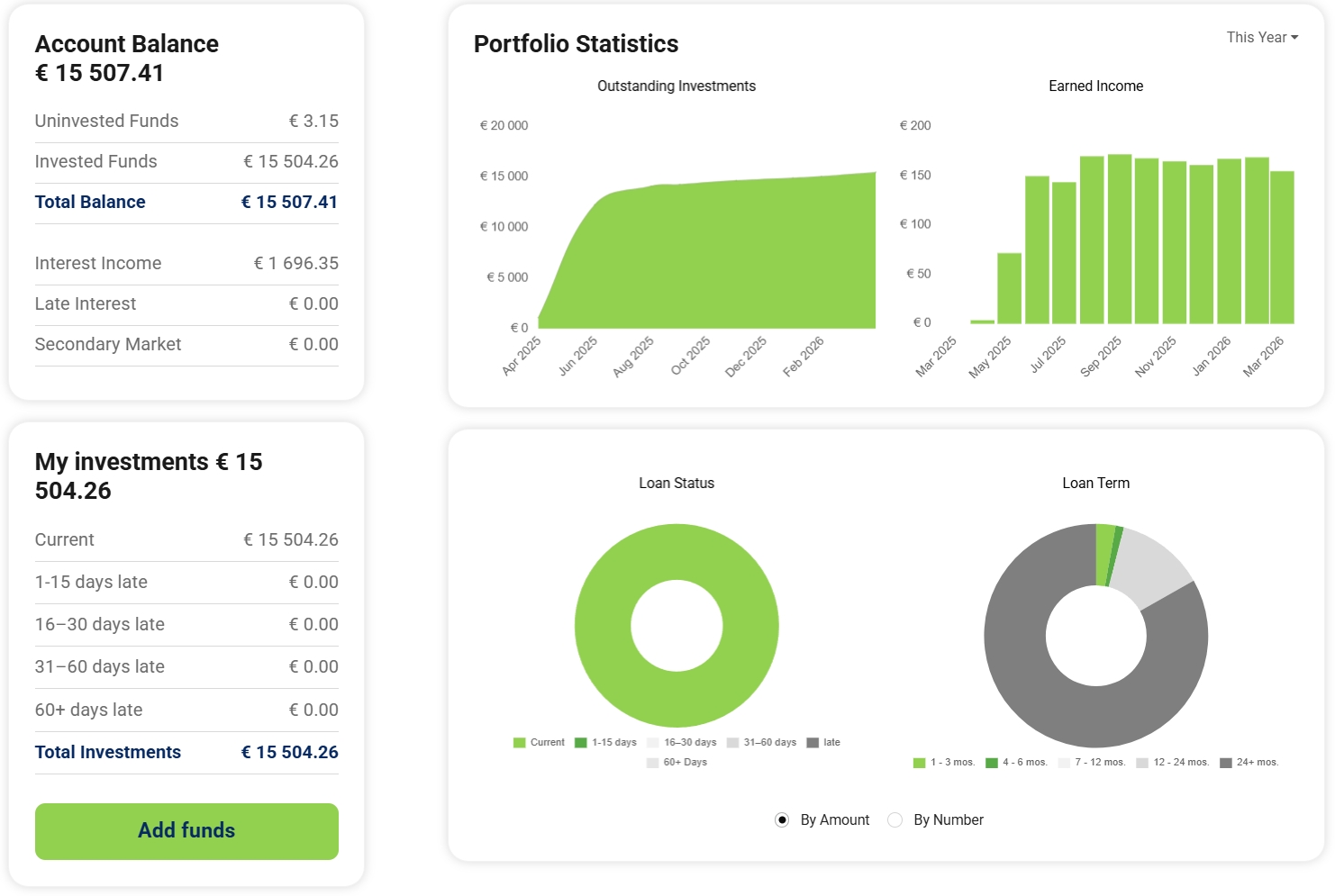This screenshot has width=1335, height=896.
Task: Click the Add funds button
Action: point(186,831)
